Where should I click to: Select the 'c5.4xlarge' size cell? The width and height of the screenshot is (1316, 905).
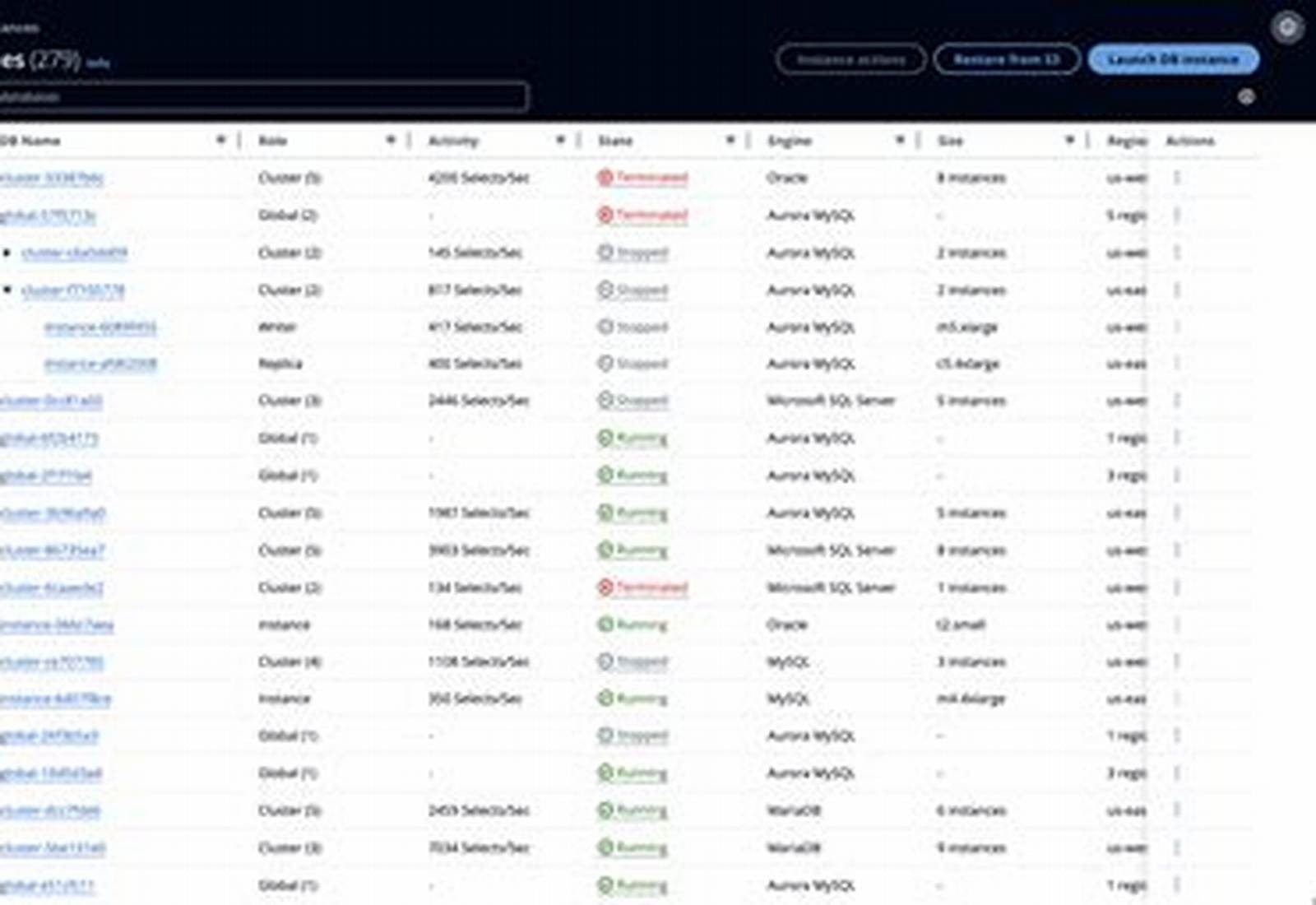tap(968, 364)
